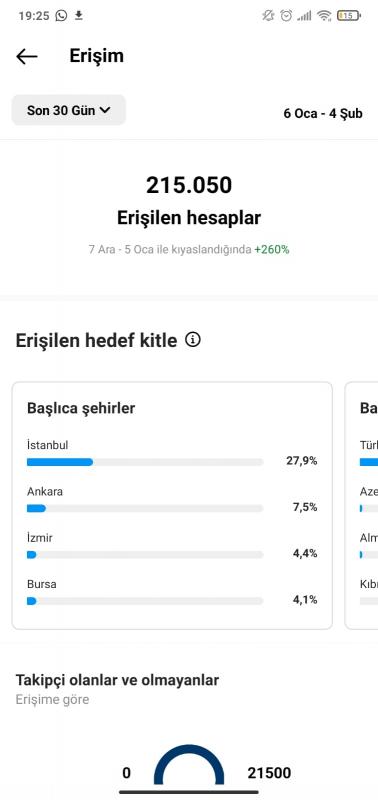378x800 pixels.
Task: Tap the Takipçi olanlar ve olmayanlar heading
Action: pyautogui.click(x=117, y=680)
